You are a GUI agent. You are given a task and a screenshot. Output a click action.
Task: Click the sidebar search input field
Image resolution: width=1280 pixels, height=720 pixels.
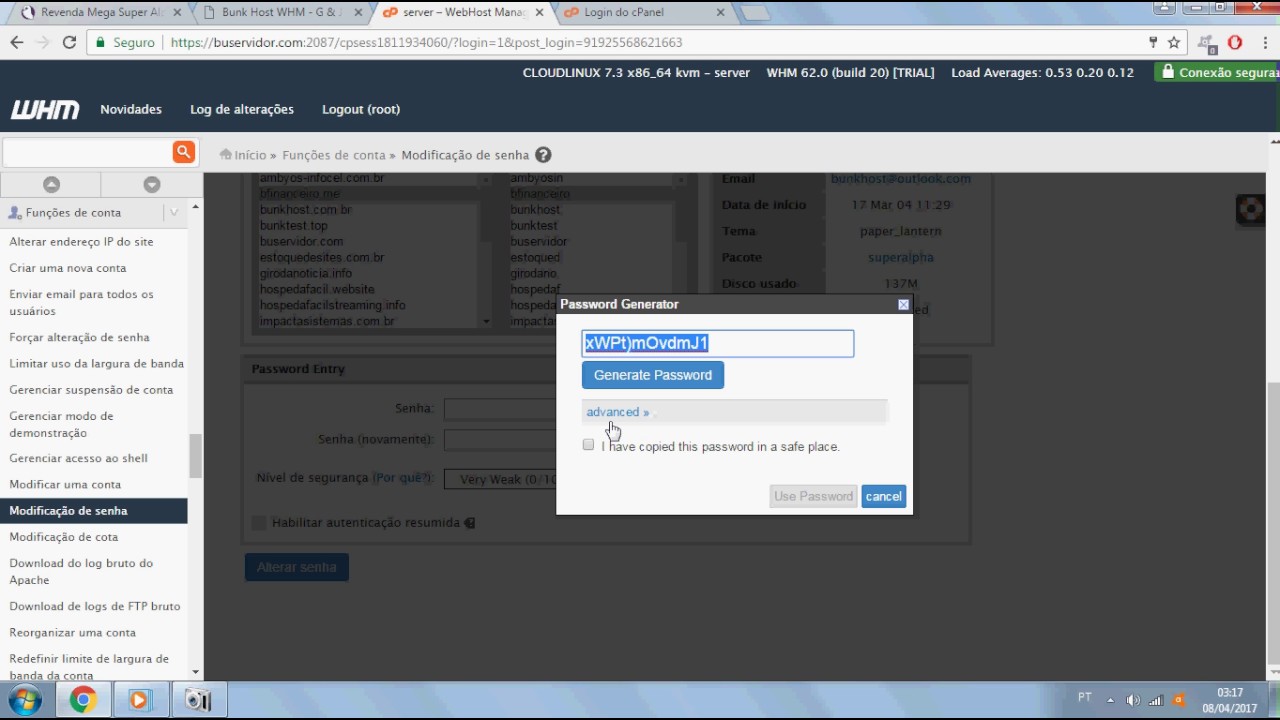pos(87,152)
